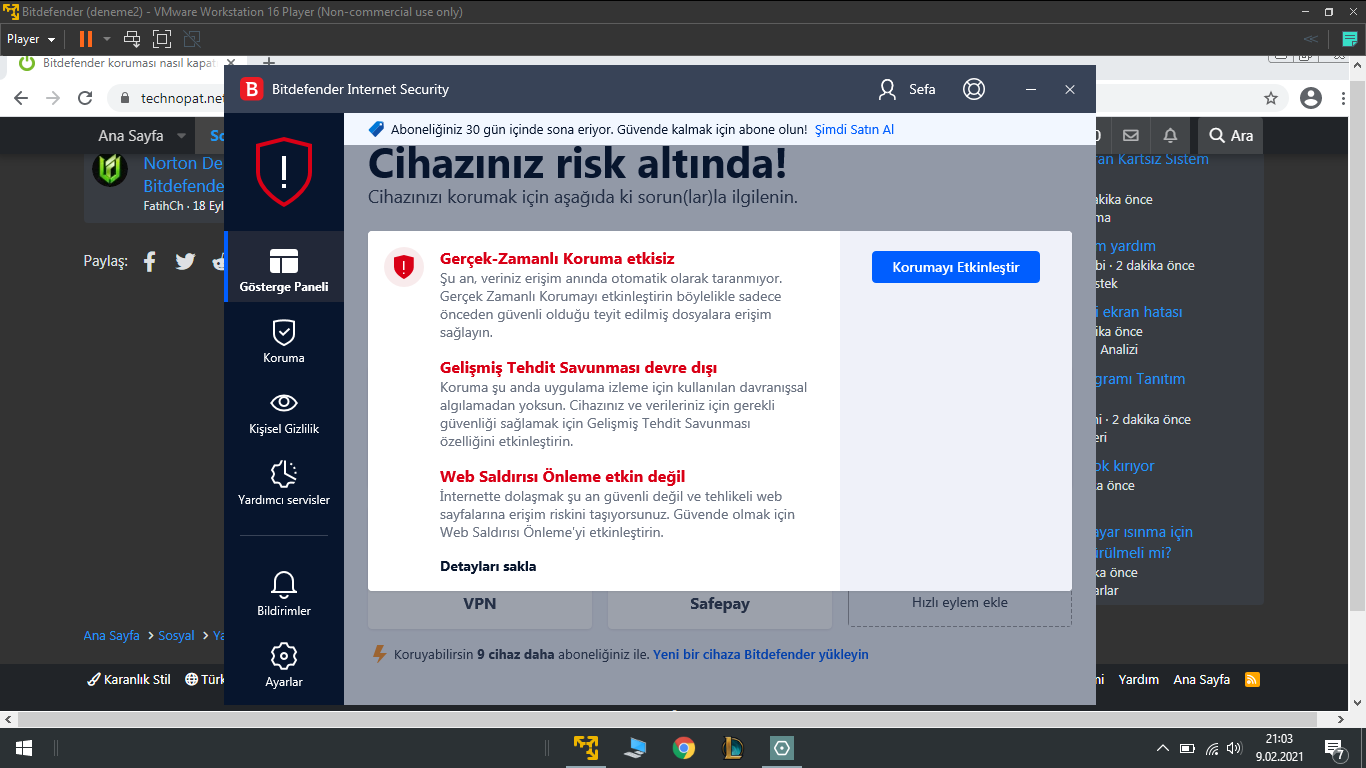
Task: Click the Sosyal breadcrumb link
Action: tap(176, 636)
